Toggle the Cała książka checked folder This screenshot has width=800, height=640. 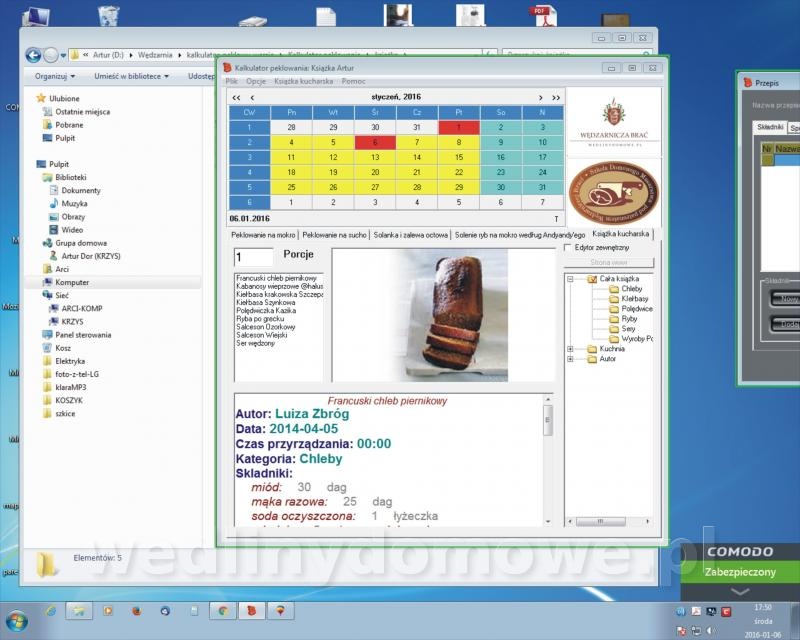(592, 279)
